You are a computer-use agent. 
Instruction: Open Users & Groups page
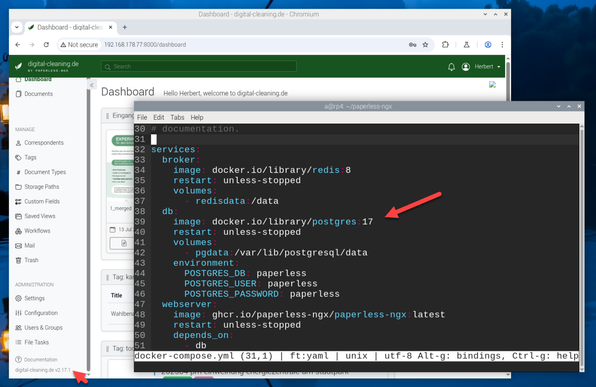38,328
